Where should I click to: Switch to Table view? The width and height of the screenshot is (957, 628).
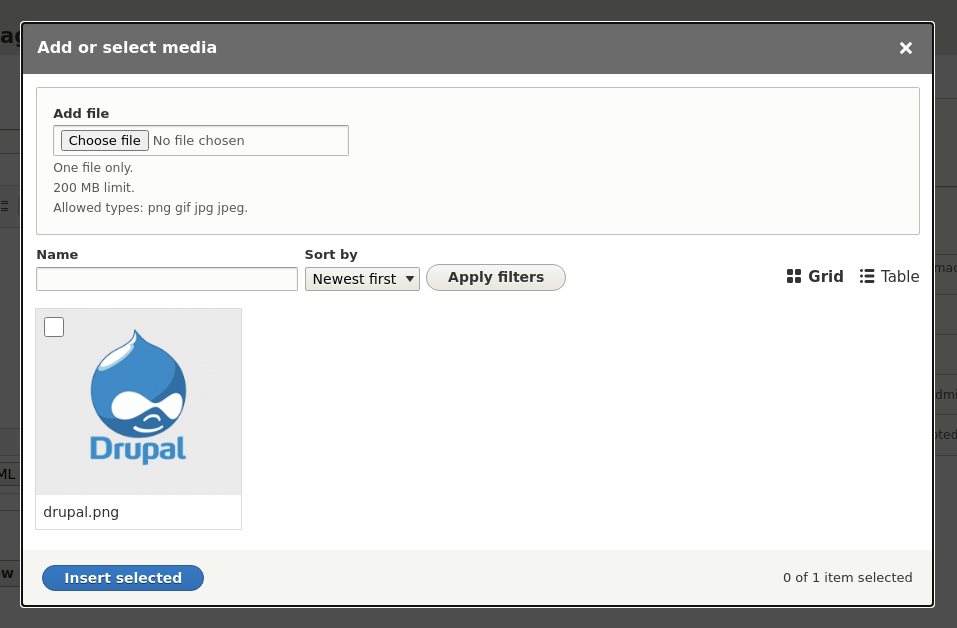coord(889,276)
